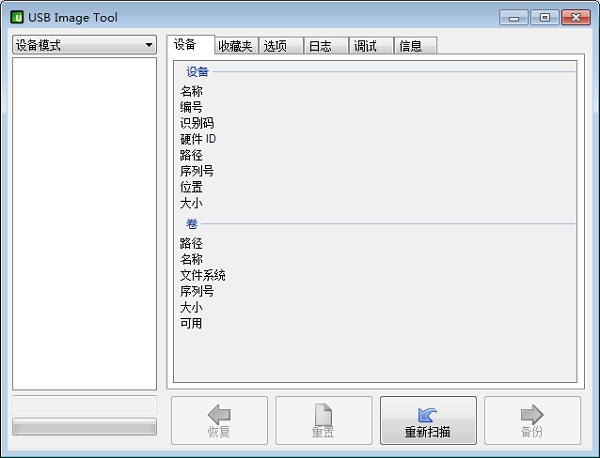Click the 备份 backup button
This screenshot has width=600, height=458.
[532, 420]
